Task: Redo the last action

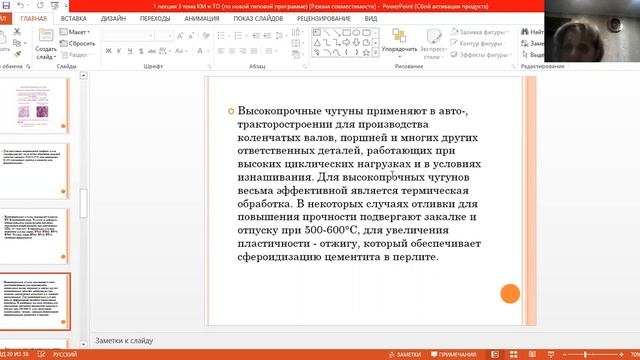Action: 40,6
